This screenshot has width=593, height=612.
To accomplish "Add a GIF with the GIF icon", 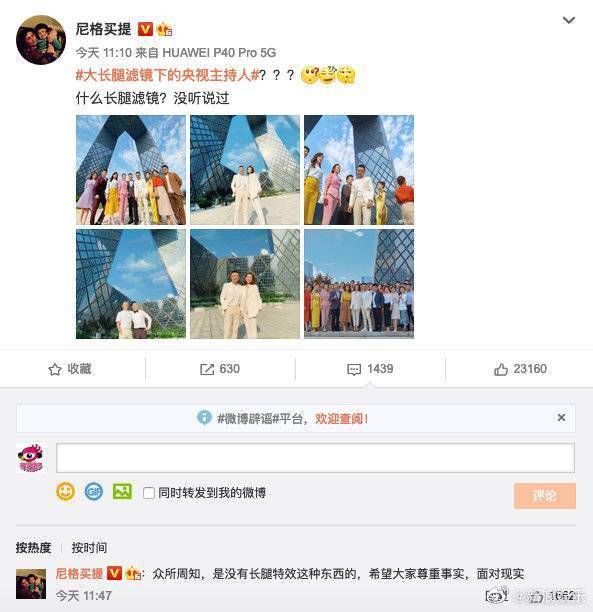I will 94,491.
